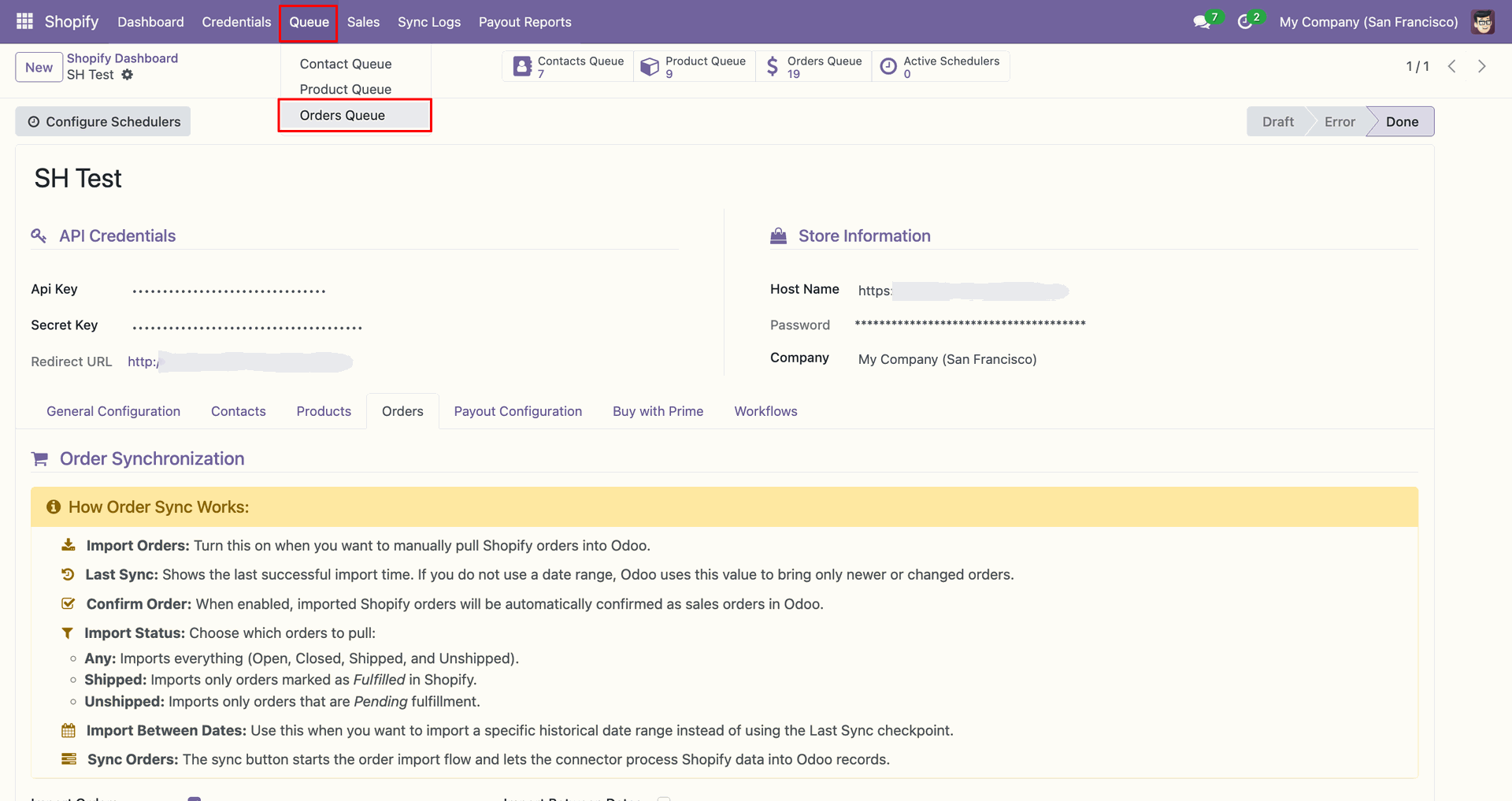Screen dimensions: 1512x801
Task: Open the Dashboard menu
Action: (x=150, y=22)
